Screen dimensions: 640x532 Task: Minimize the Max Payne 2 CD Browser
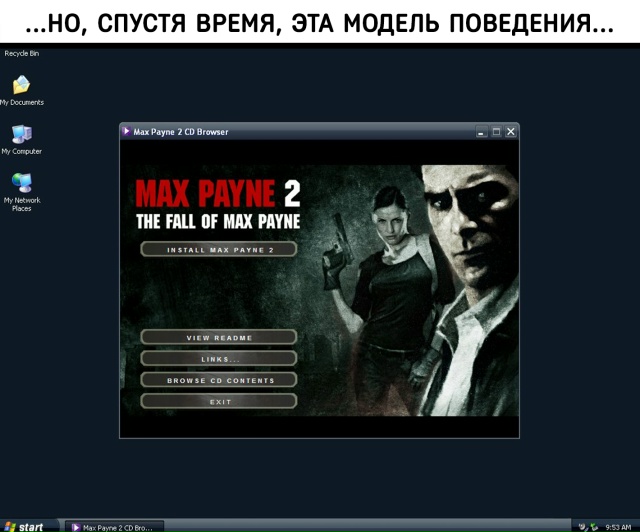[481, 131]
